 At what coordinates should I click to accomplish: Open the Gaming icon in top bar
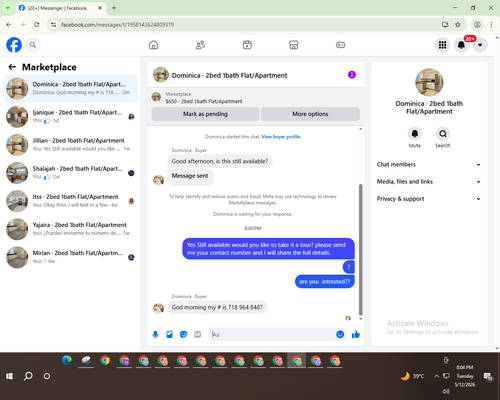[340, 45]
